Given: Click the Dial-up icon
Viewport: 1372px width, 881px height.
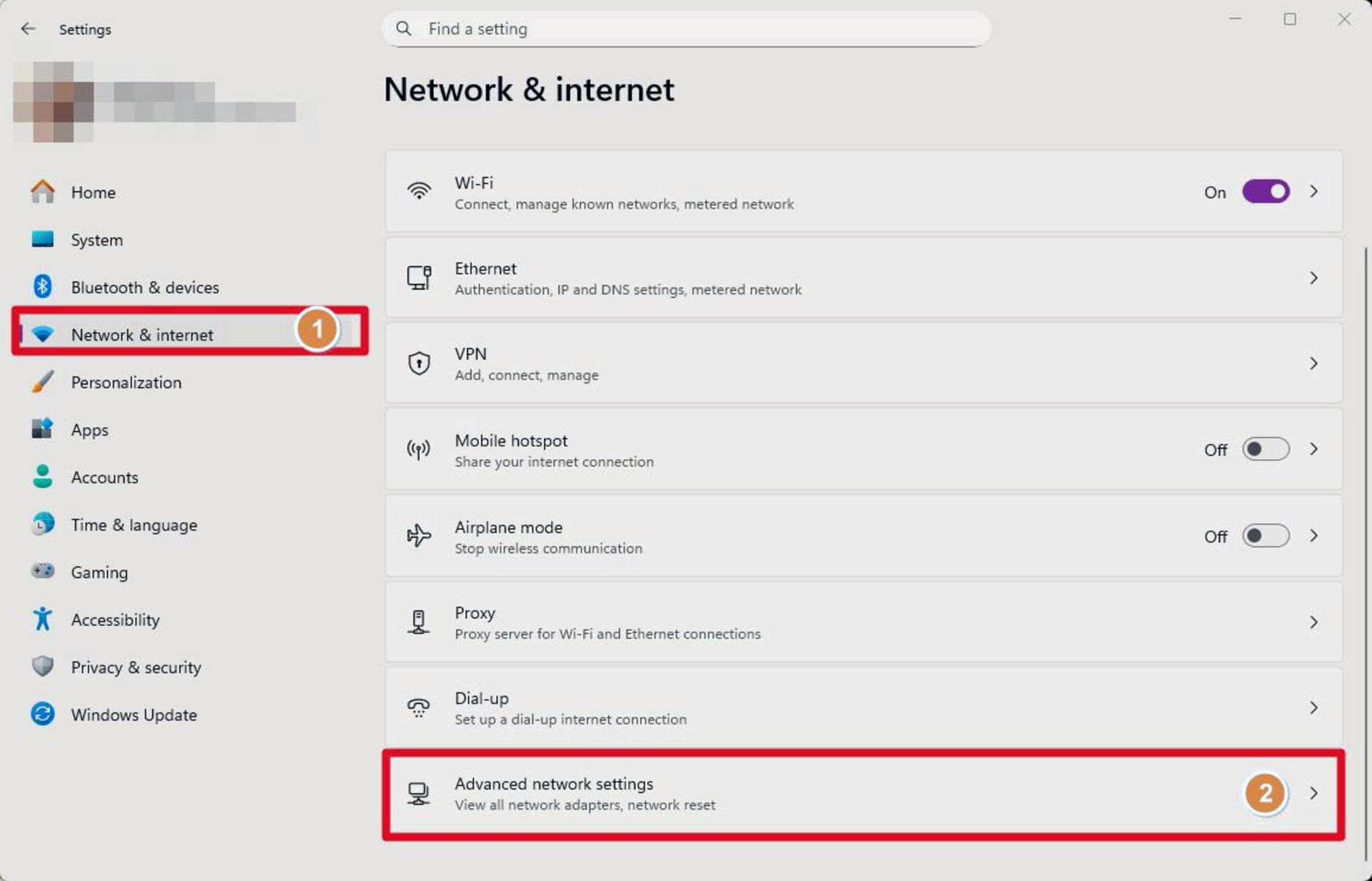Looking at the screenshot, I should click(x=418, y=707).
